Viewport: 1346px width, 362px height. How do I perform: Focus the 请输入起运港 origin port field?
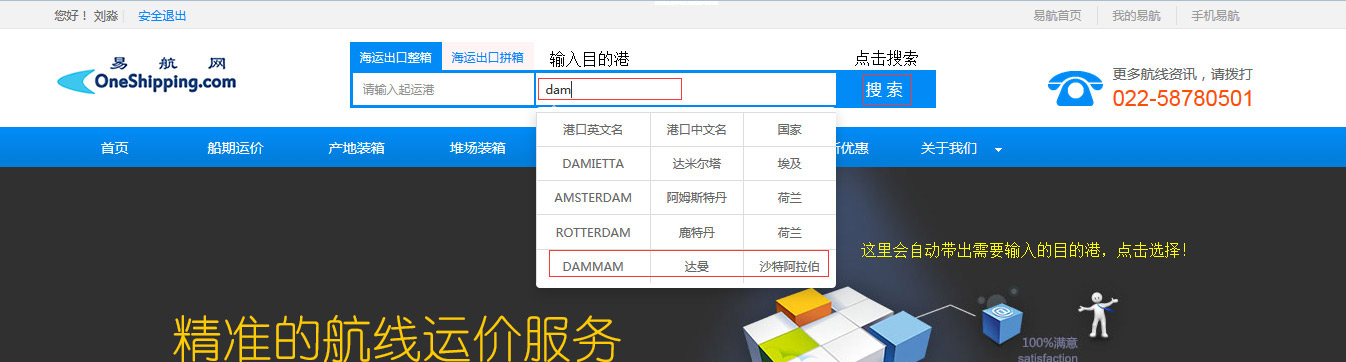point(443,90)
